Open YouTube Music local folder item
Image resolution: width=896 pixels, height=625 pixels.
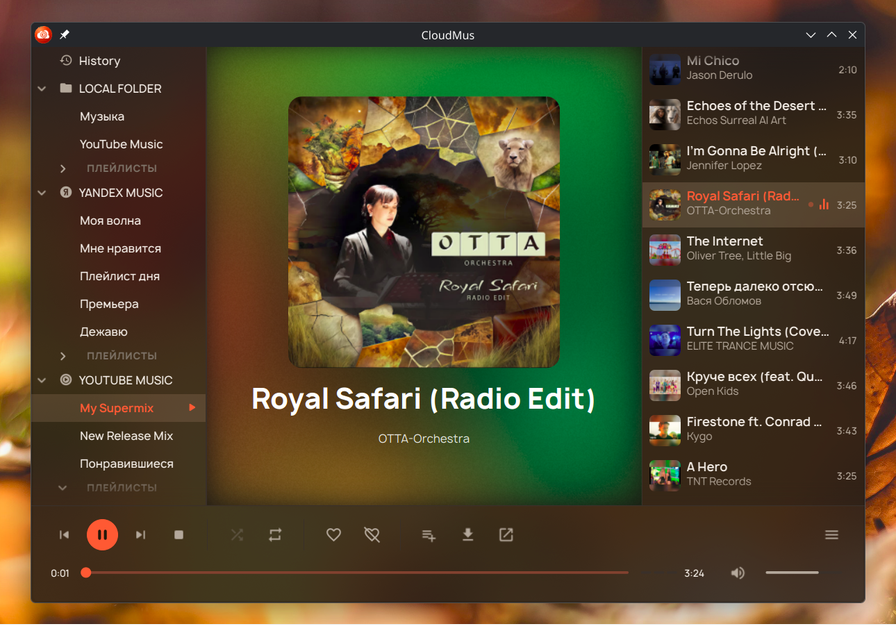121,144
